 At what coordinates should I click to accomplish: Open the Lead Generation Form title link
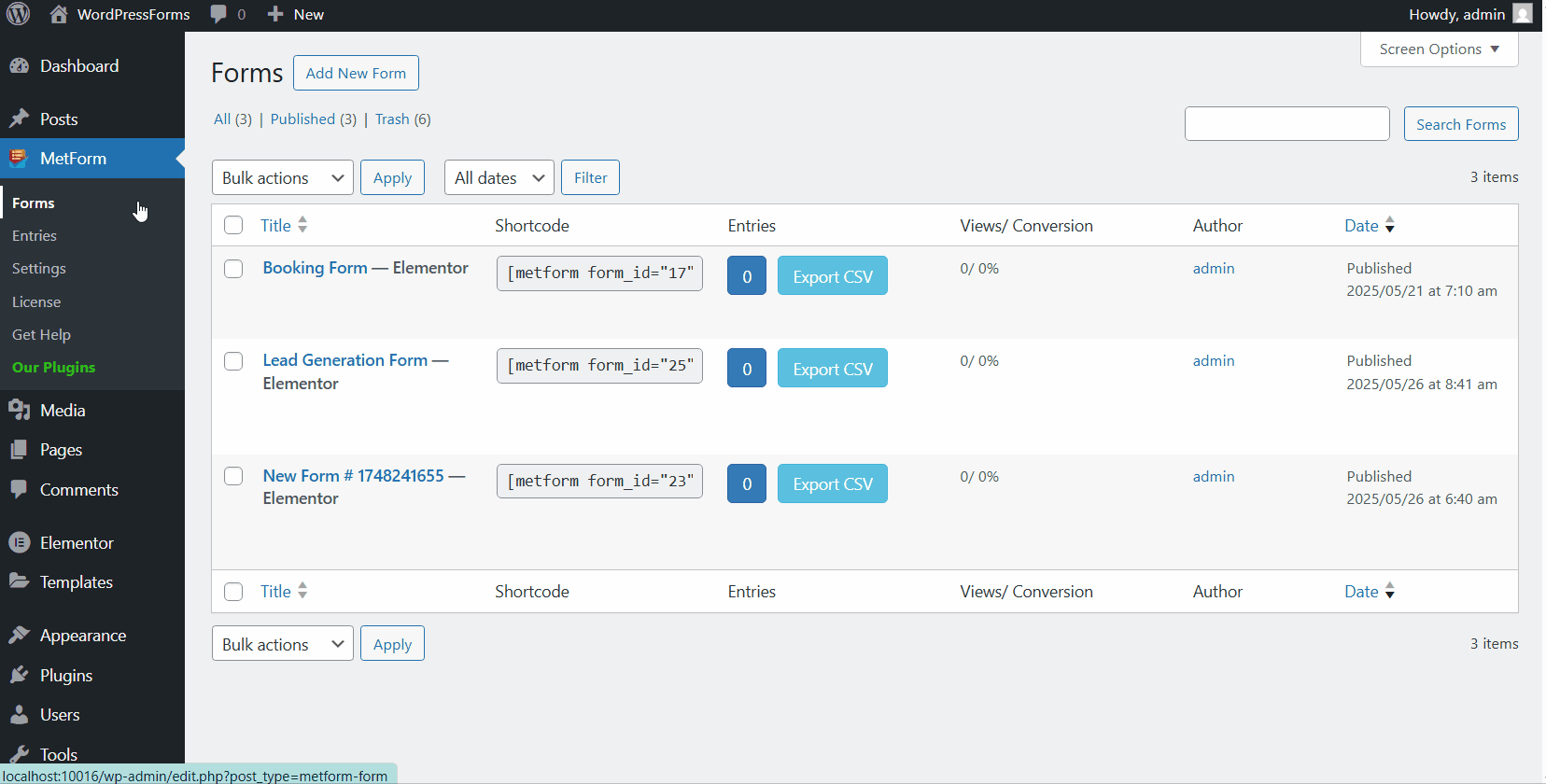(344, 360)
